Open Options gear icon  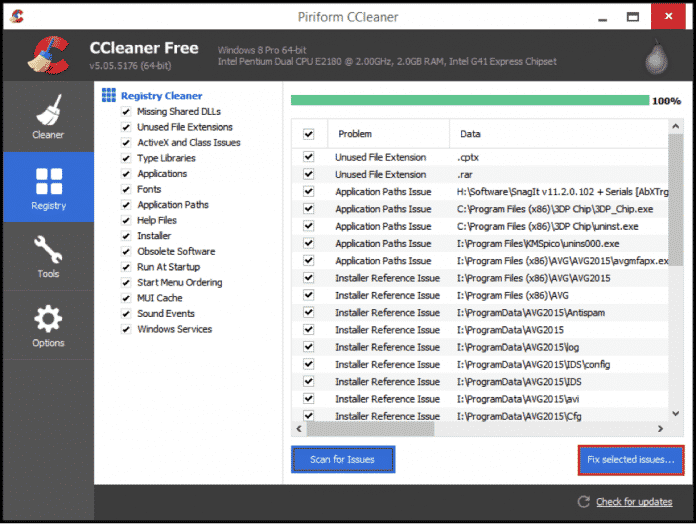(x=48, y=319)
